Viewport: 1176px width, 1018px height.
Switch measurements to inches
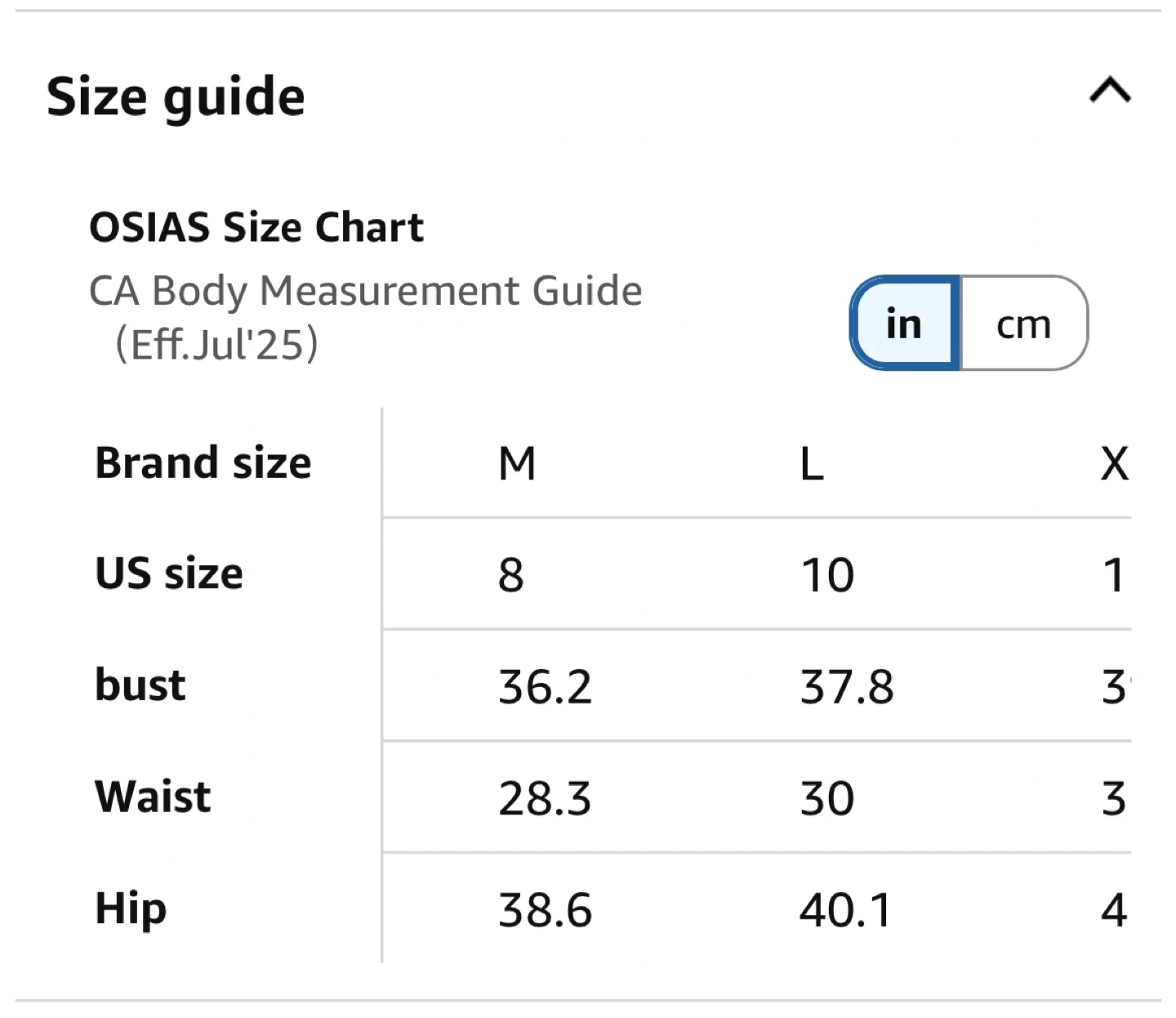[x=905, y=324]
